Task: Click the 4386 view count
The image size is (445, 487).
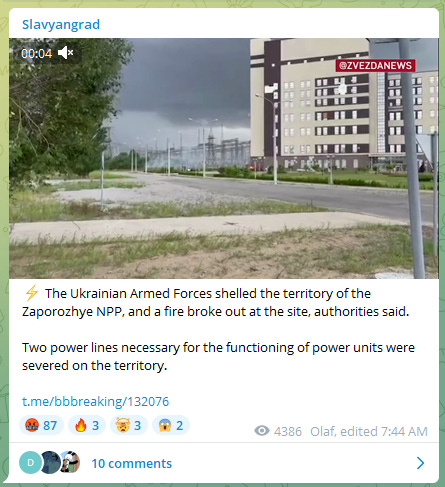Action: [x=288, y=431]
